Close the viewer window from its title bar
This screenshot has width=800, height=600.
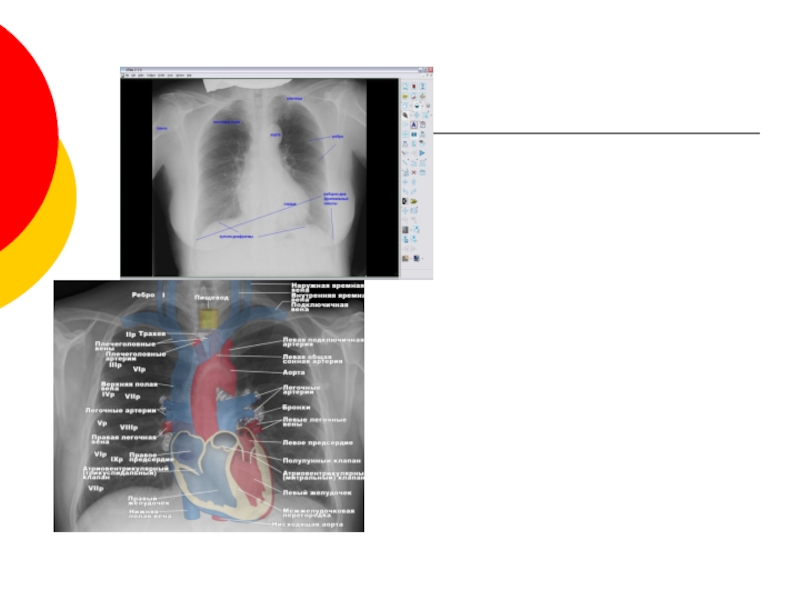pyautogui.click(x=431, y=70)
